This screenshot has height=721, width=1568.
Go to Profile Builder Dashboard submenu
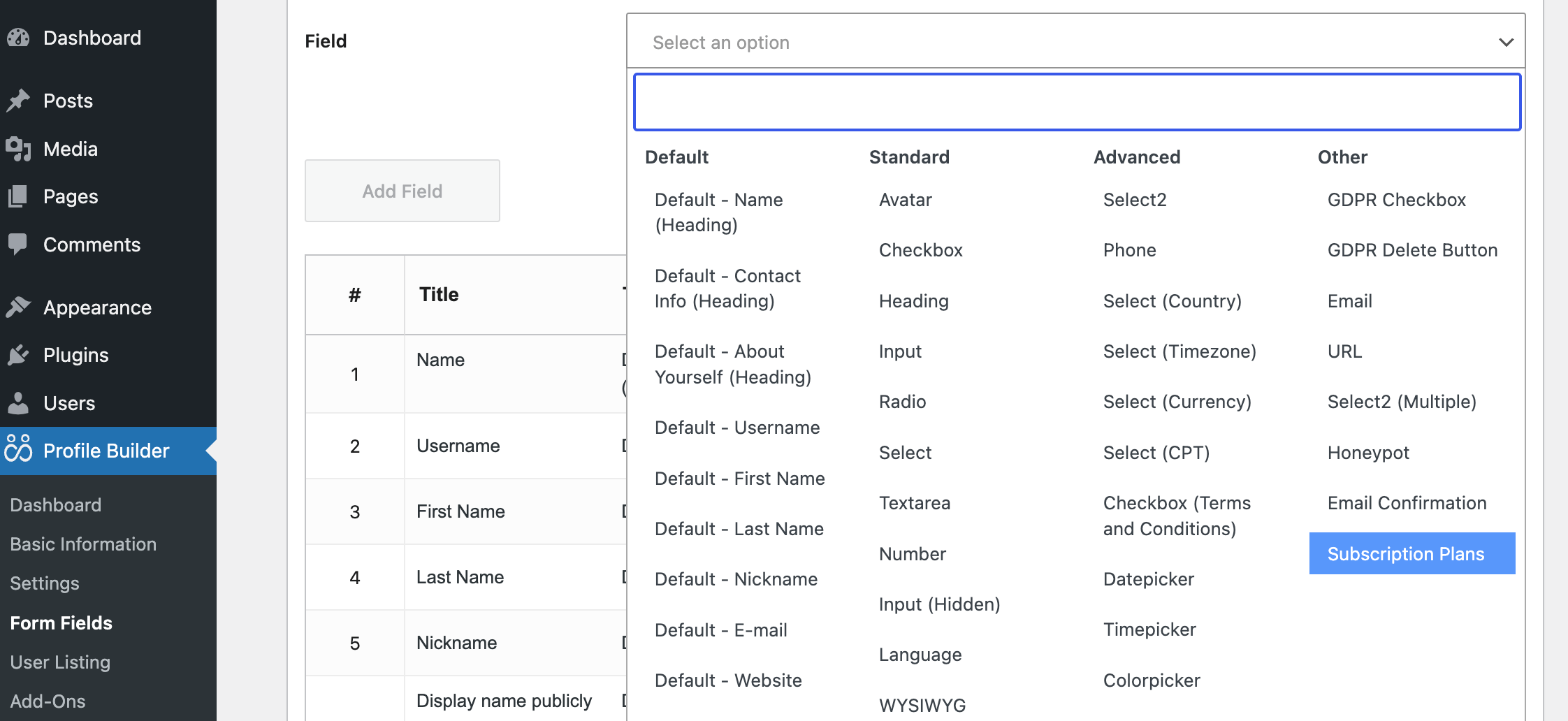point(56,504)
